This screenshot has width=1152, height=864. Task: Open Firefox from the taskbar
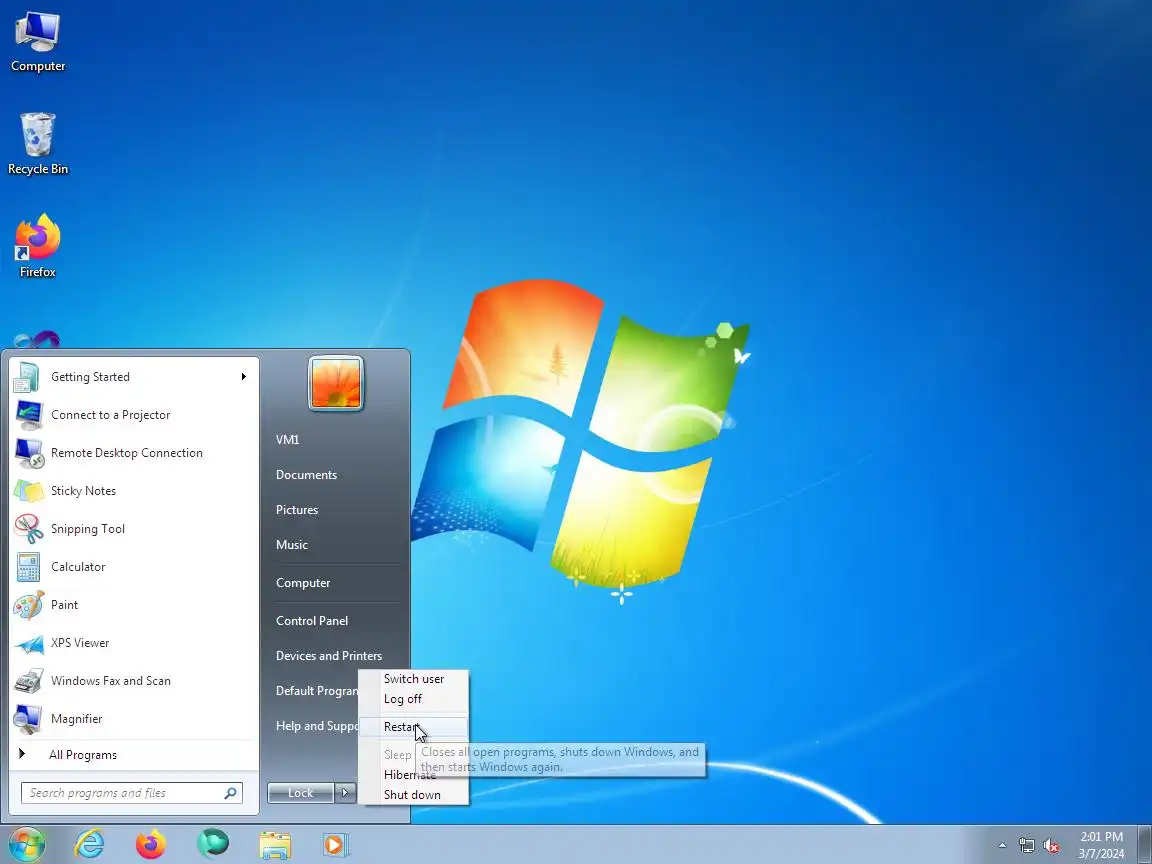(x=151, y=845)
